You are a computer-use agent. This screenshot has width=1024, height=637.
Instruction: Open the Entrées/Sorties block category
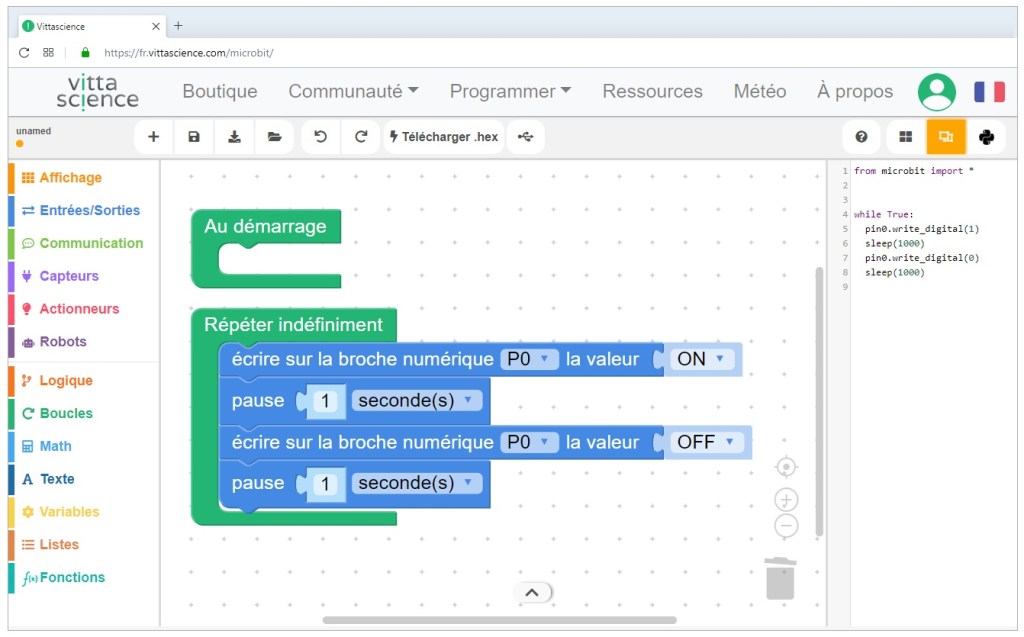pos(89,210)
